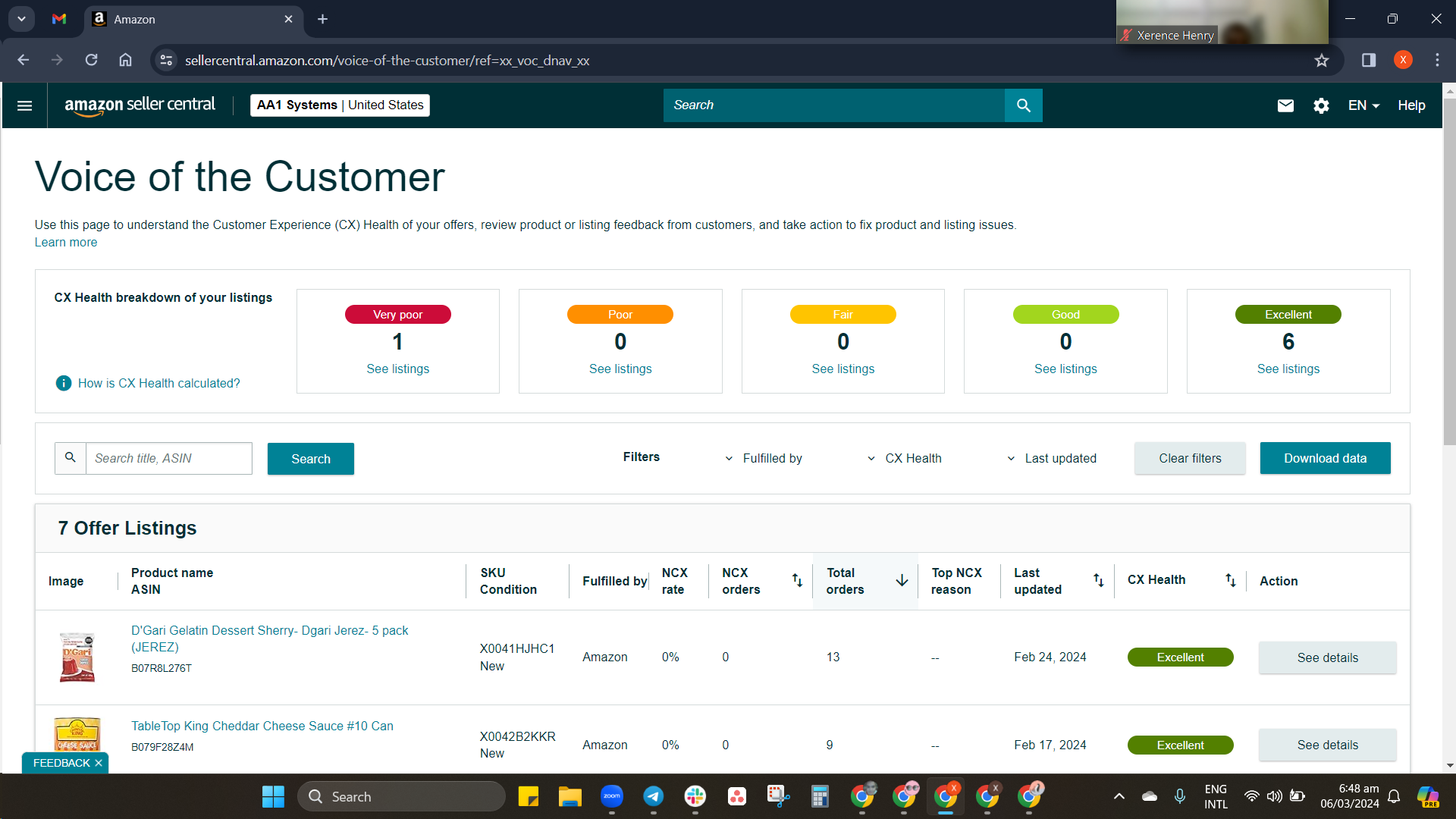Reload the current page
The width and height of the screenshot is (1456, 819).
(91, 60)
